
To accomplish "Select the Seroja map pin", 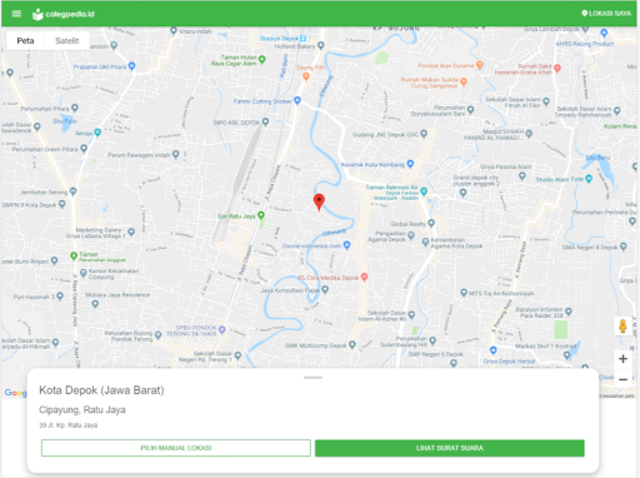I will click(98, 132).
